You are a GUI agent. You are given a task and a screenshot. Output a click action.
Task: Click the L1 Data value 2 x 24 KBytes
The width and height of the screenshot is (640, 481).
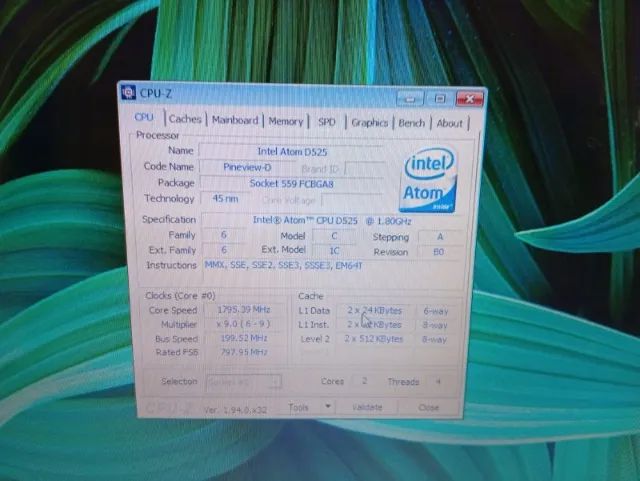[x=374, y=311]
